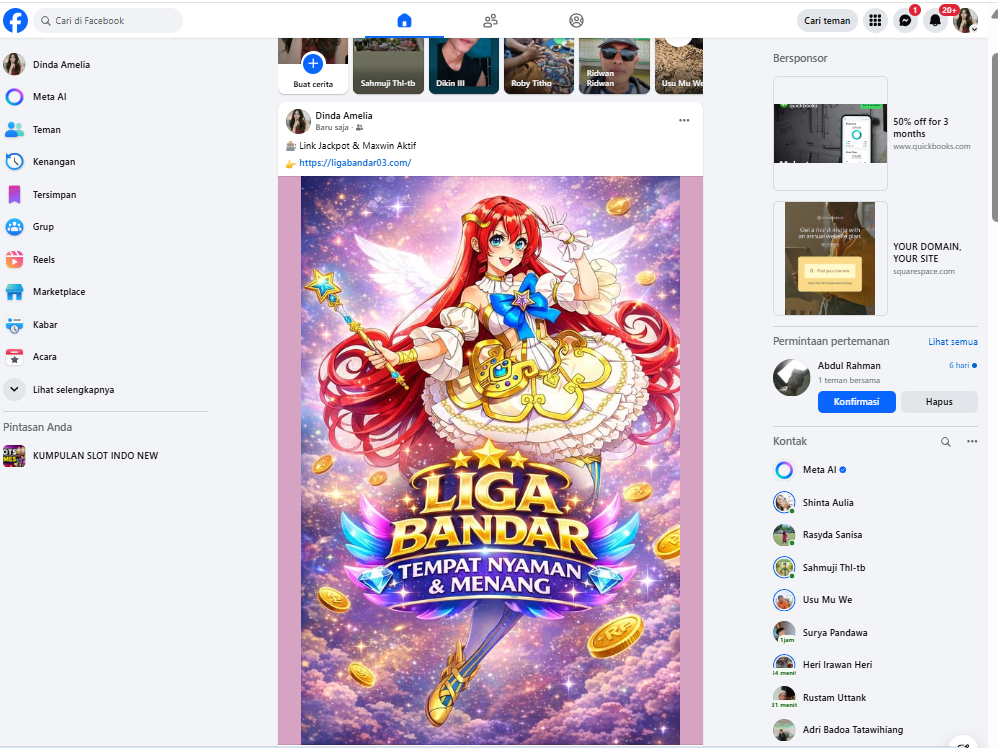Click the Cari teman button
Image resolution: width=998 pixels, height=748 pixels.
pos(827,20)
